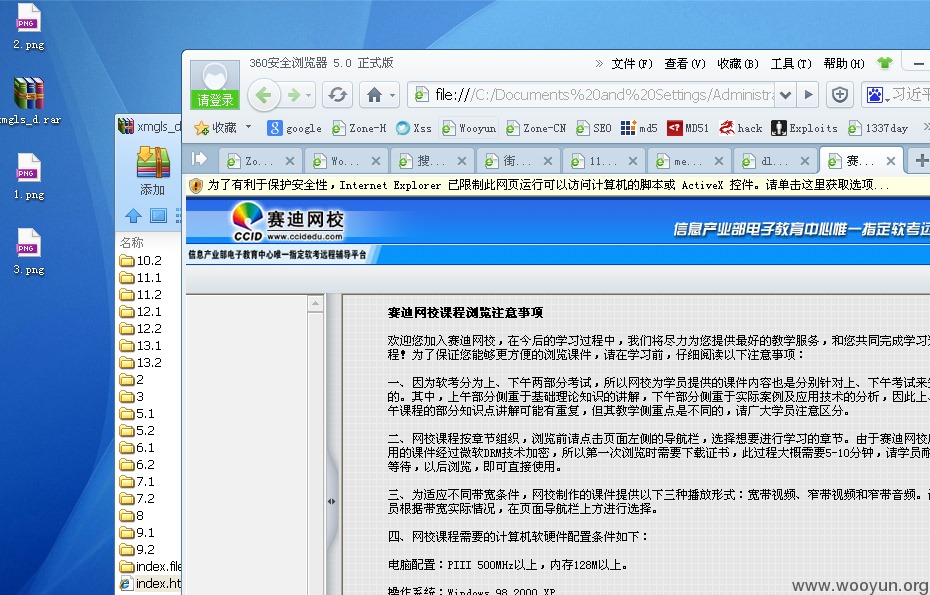Open the Wooyun bookmark
Image resolution: width=930 pixels, height=595 pixels.
pos(469,128)
